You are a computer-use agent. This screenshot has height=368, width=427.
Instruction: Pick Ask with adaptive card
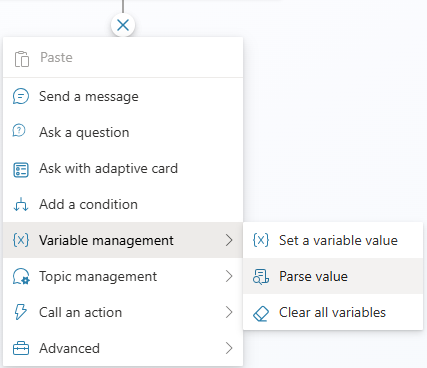[123, 168]
